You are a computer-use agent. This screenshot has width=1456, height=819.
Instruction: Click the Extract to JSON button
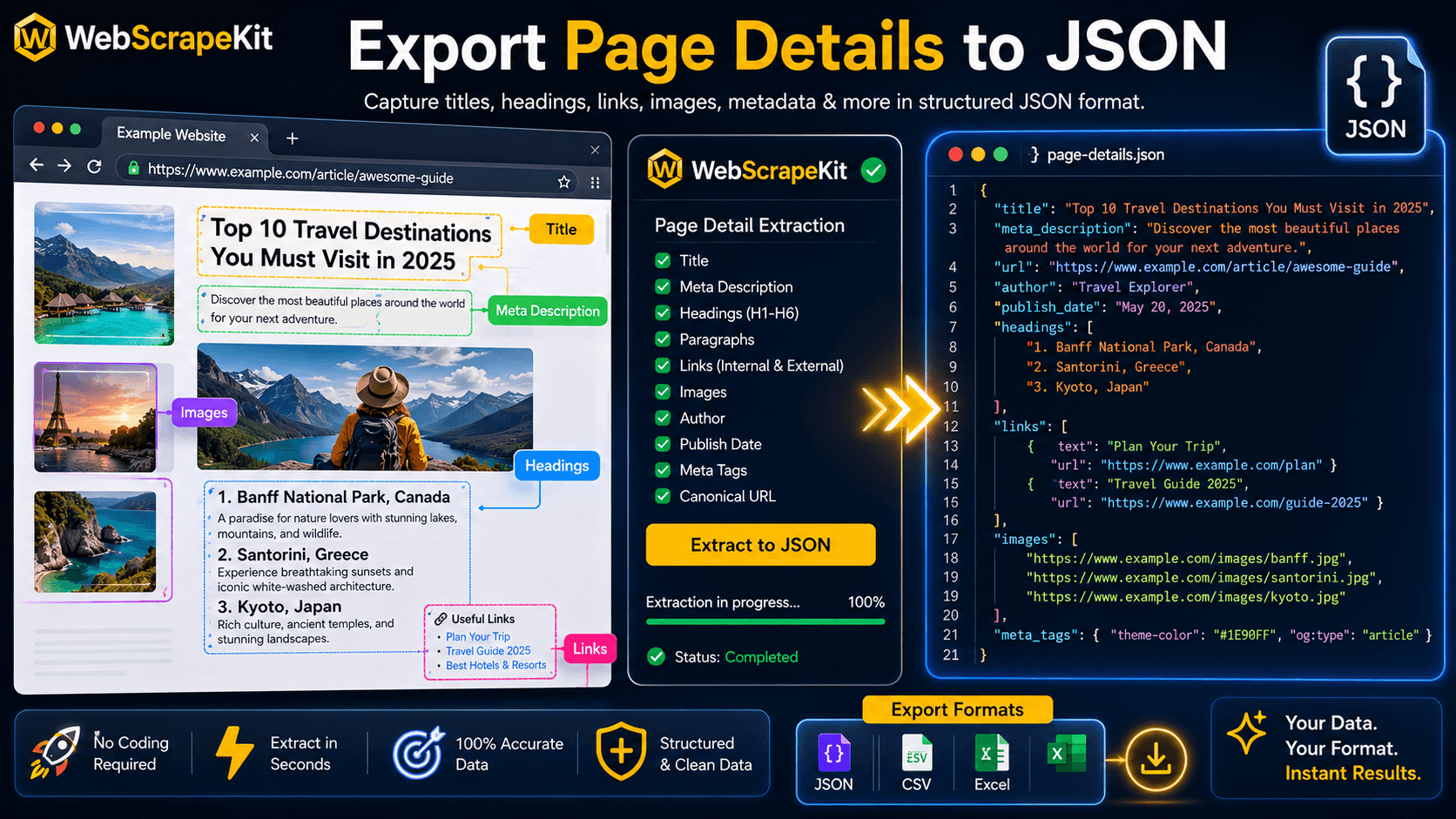760,545
